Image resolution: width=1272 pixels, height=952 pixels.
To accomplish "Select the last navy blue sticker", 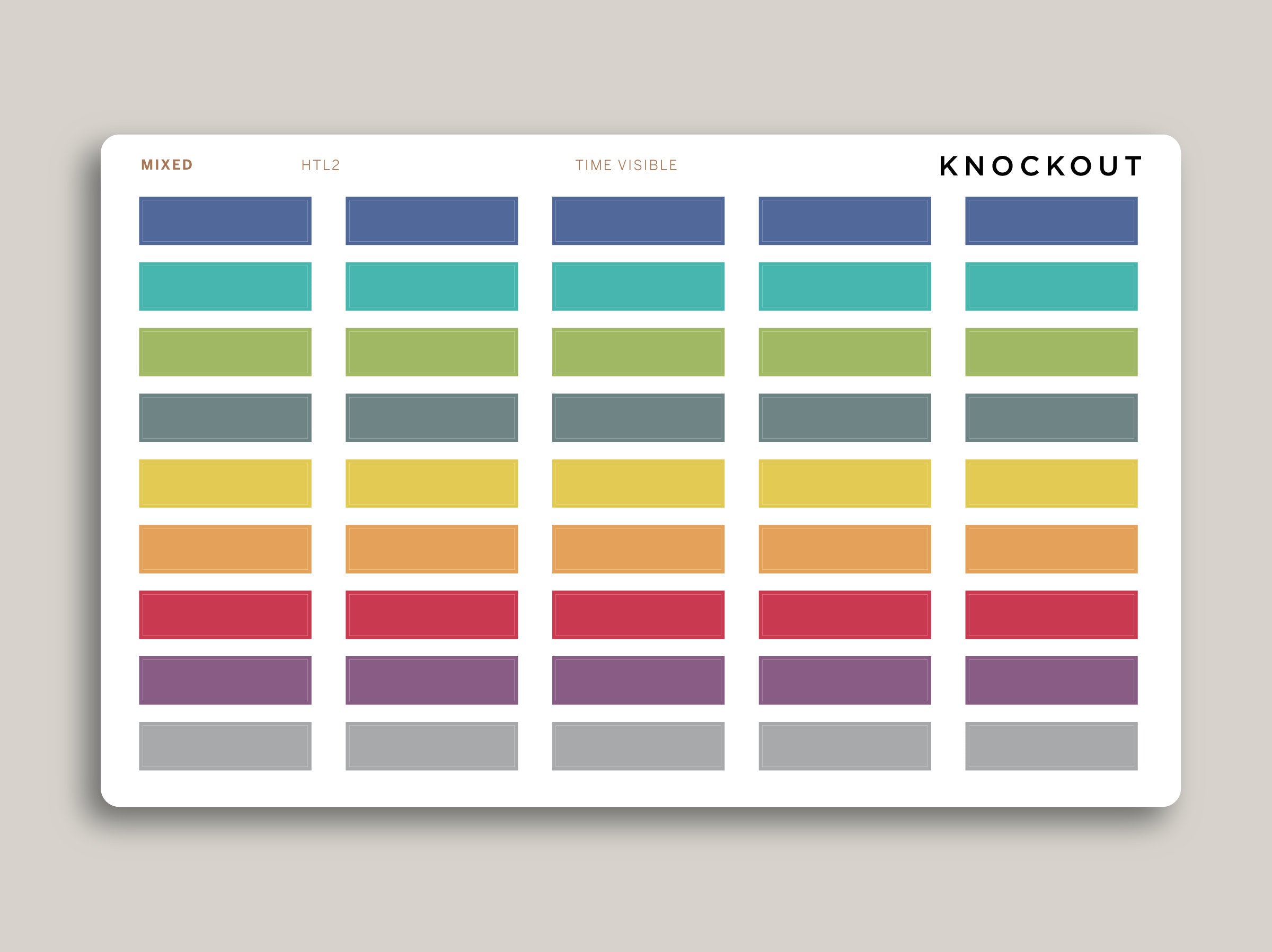I will [1050, 221].
